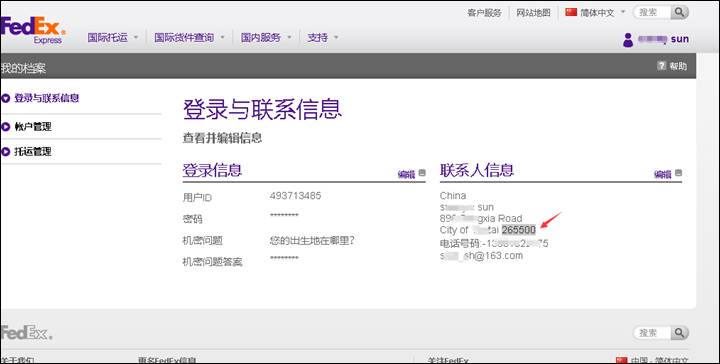Expand the 国内服务 menu
Screen dimensions: 720x364
pyautogui.click(x=266, y=38)
